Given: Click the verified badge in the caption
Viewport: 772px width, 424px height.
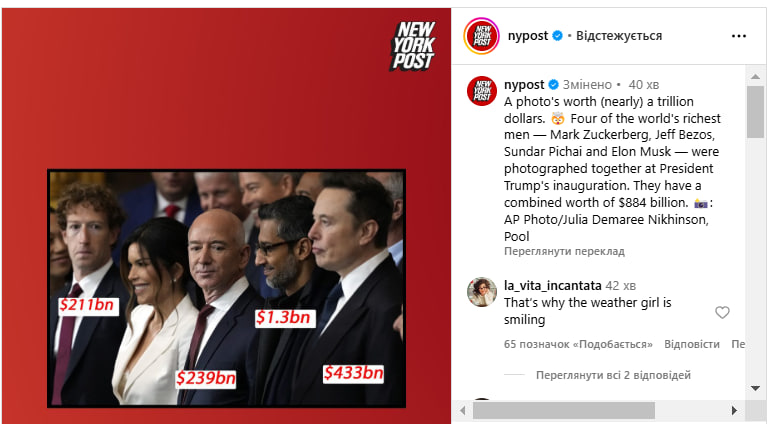Looking at the screenshot, I should (x=553, y=85).
